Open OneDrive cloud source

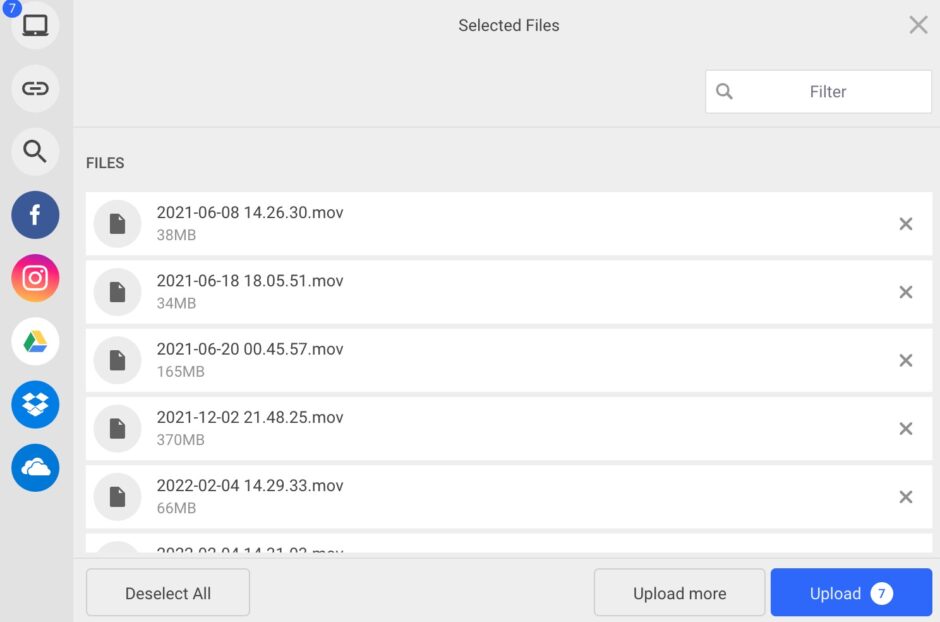tap(35, 468)
